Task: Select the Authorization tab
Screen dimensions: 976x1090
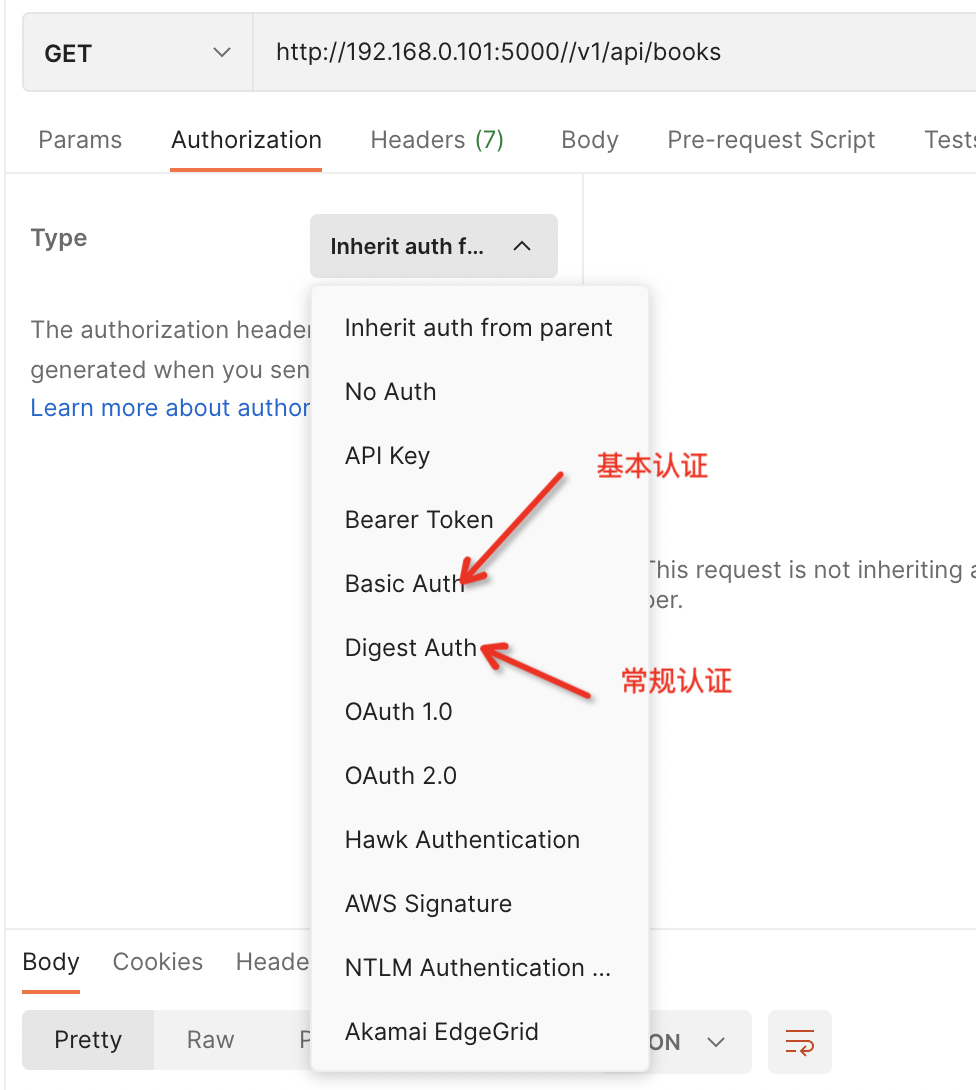Action: [x=246, y=140]
